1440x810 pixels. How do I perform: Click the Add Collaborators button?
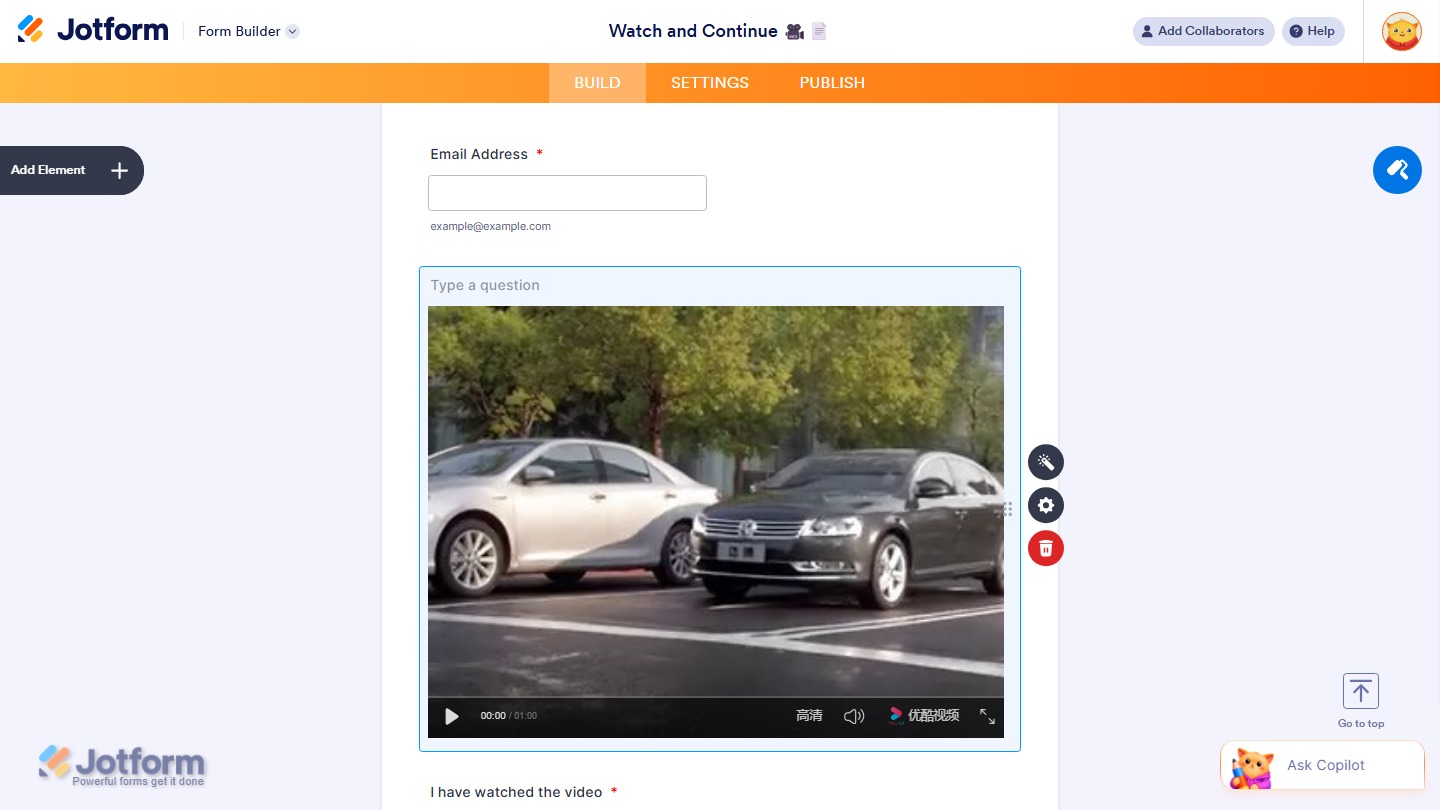(x=1203, y=31)
